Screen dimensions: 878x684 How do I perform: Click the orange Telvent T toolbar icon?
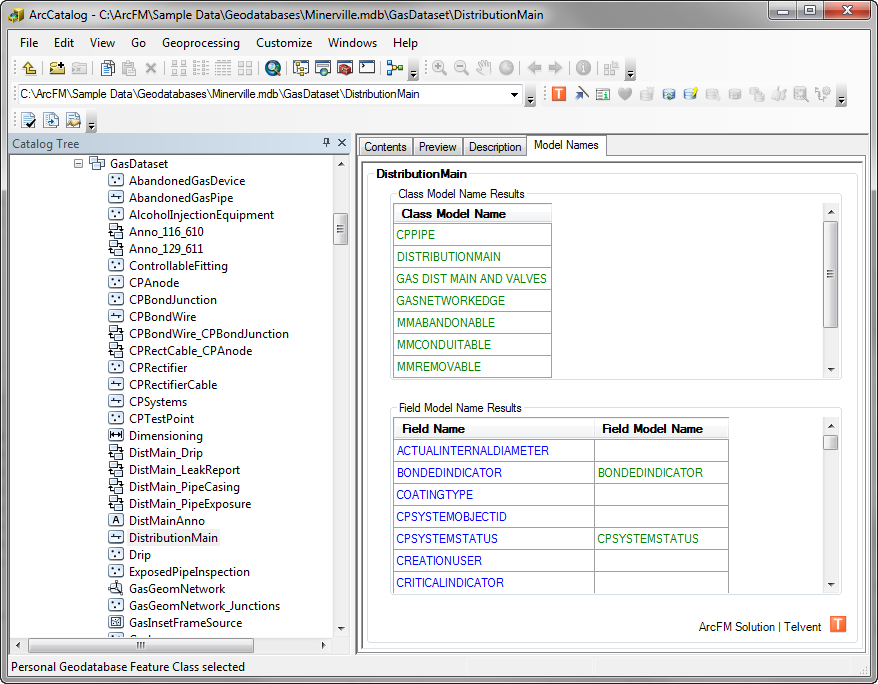click(559, 93)
